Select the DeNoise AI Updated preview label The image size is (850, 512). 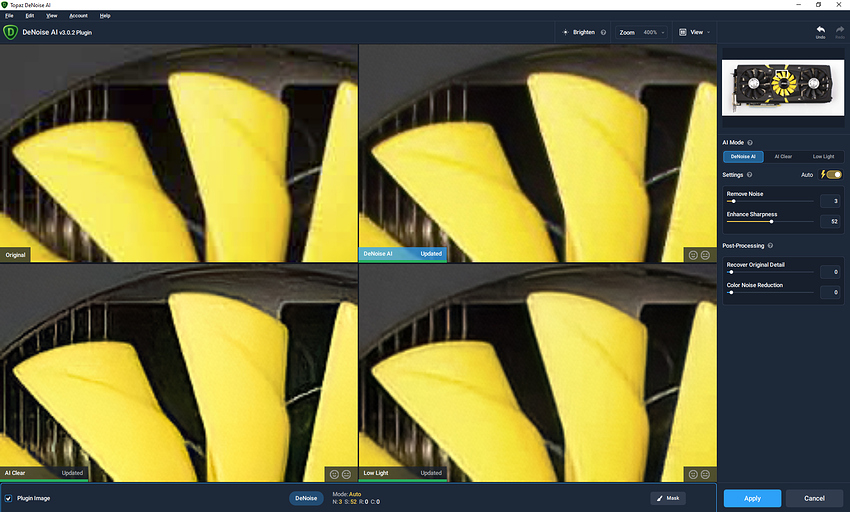pyautogui.click(x=403, y=254)
